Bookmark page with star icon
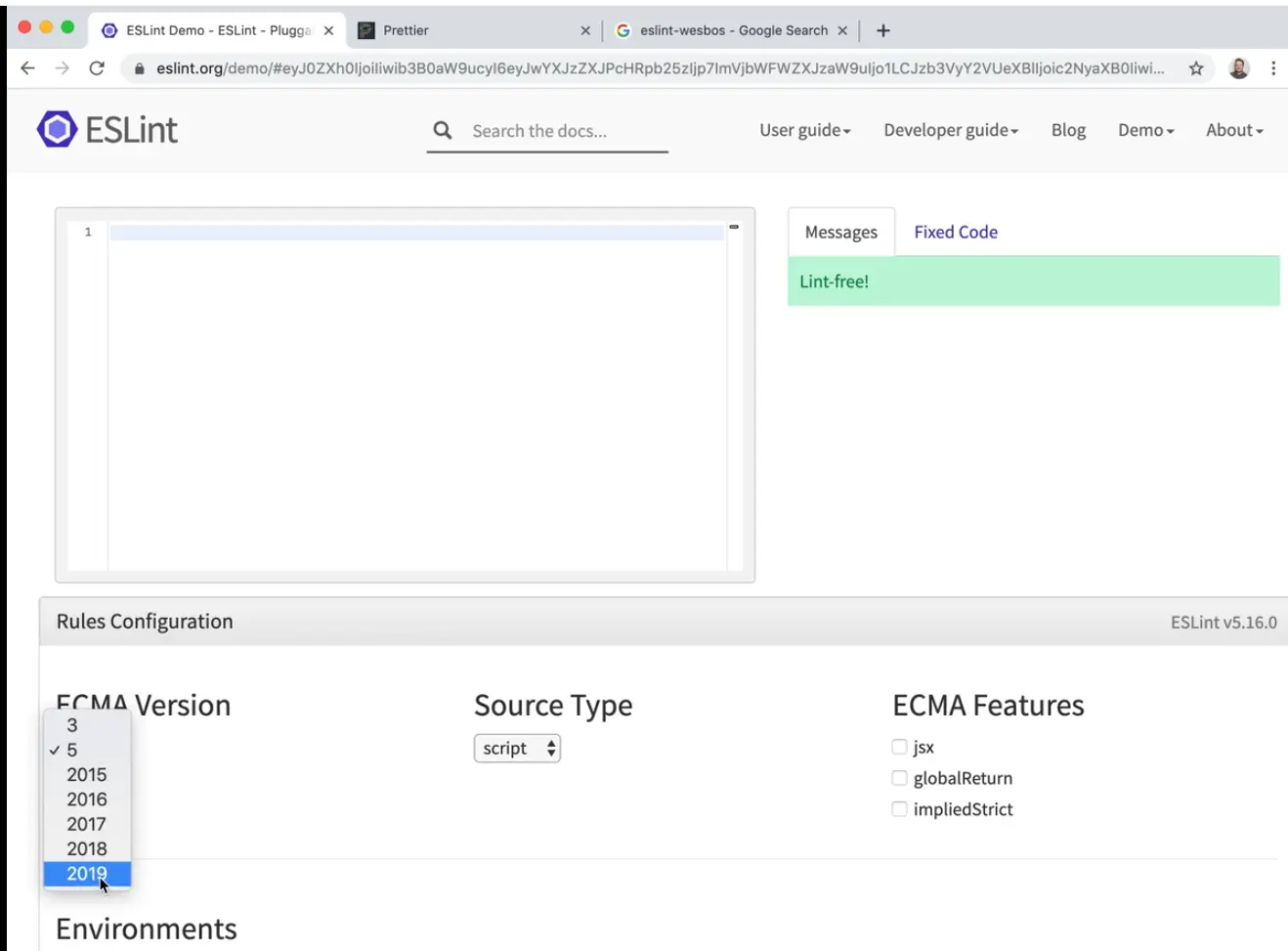This screenshot has height=951, width=1288. click(1195, 68)
